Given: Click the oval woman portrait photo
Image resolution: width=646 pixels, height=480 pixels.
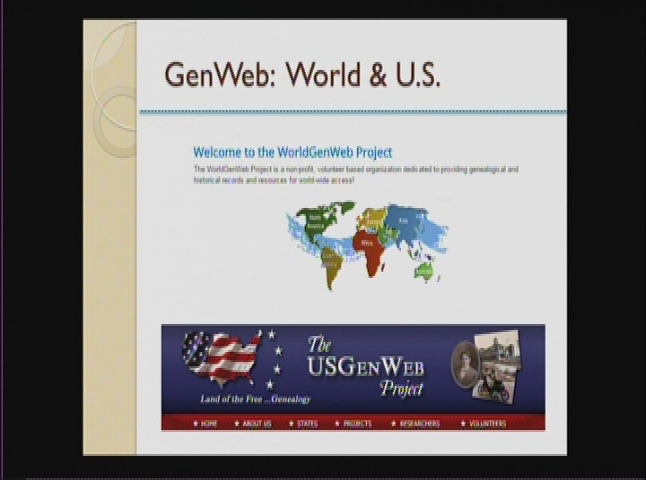Looking at the screenshot, I should point(465,365).
